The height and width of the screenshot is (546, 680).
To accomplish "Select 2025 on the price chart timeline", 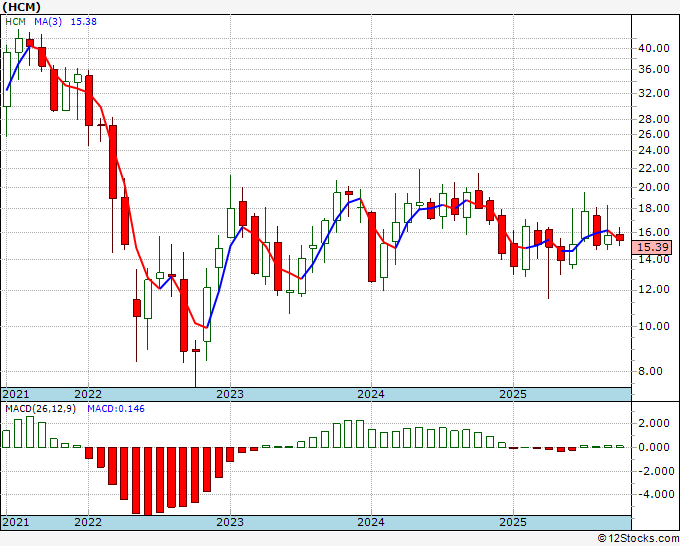I will (x=513, y=394).
